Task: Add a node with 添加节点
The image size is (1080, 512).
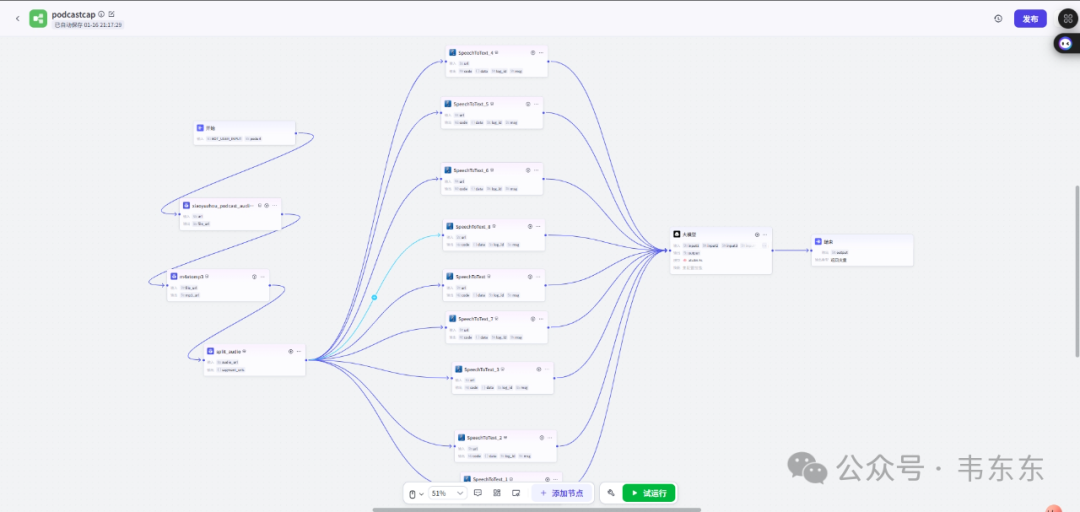Action: (561, 493)
